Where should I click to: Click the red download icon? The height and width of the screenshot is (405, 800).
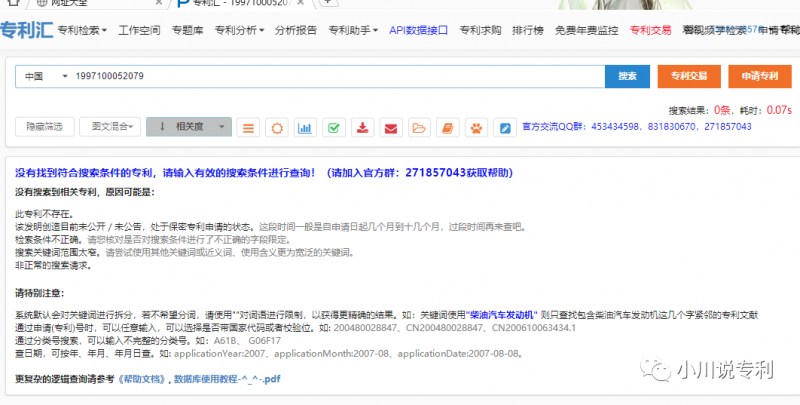(x=362, y=128)
